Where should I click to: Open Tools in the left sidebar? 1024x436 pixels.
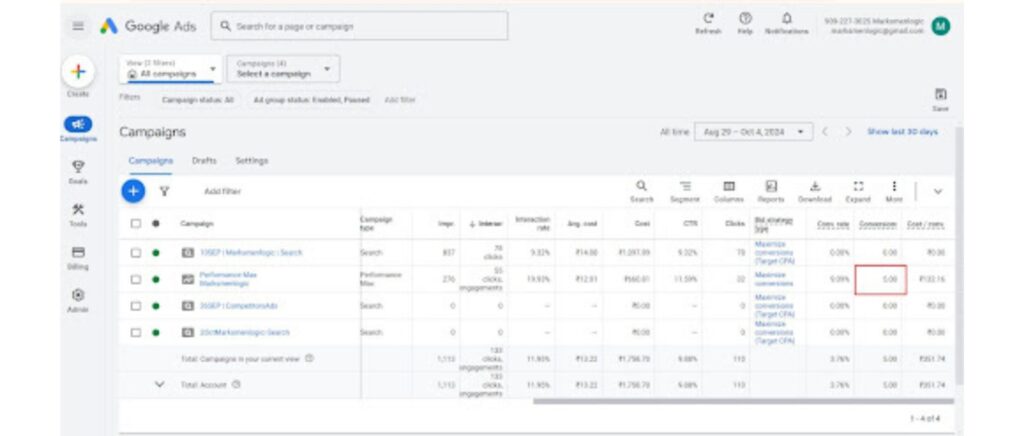(x=78, y=215)
